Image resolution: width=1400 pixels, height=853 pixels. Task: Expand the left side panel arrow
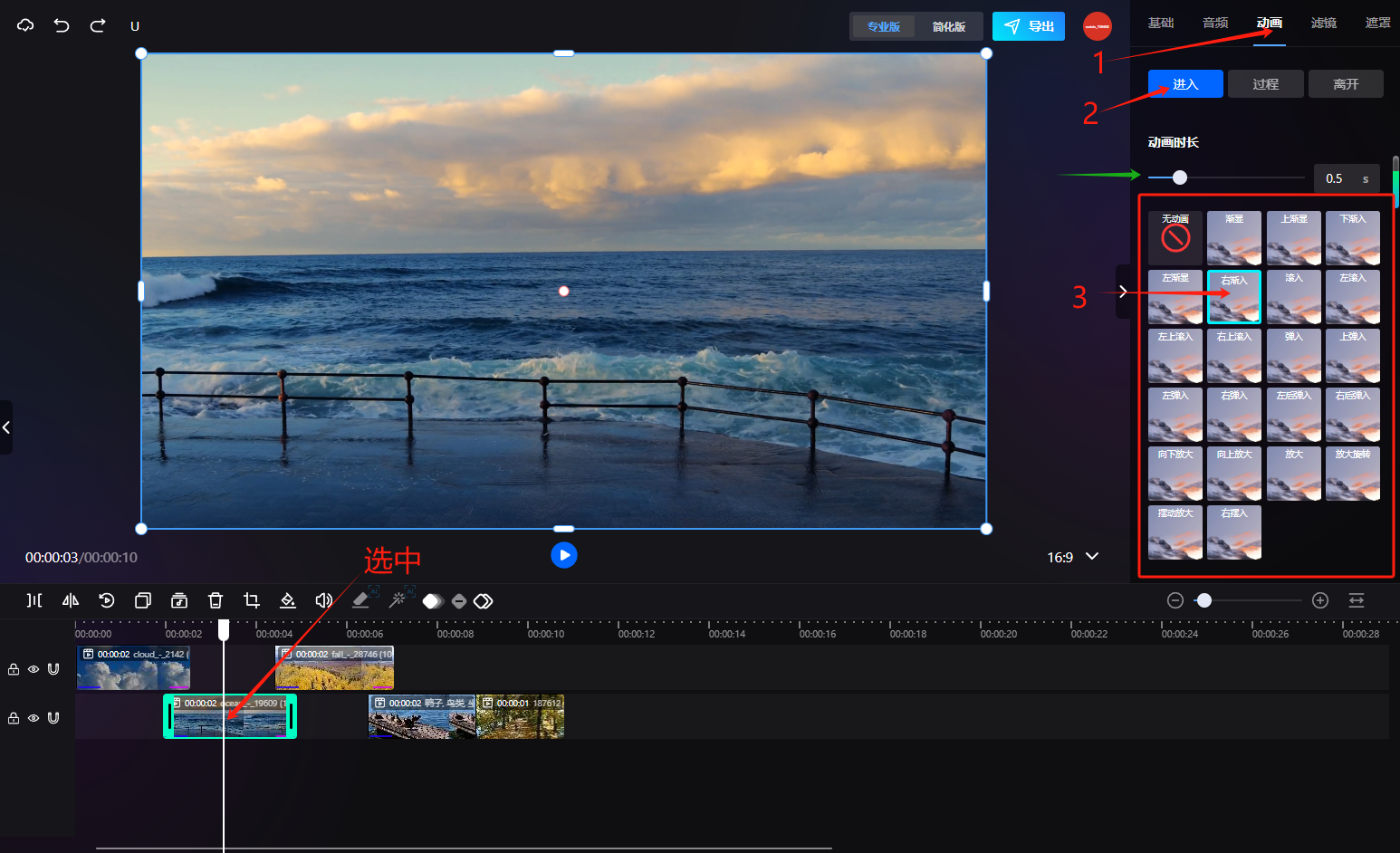[x=6, y=427]
